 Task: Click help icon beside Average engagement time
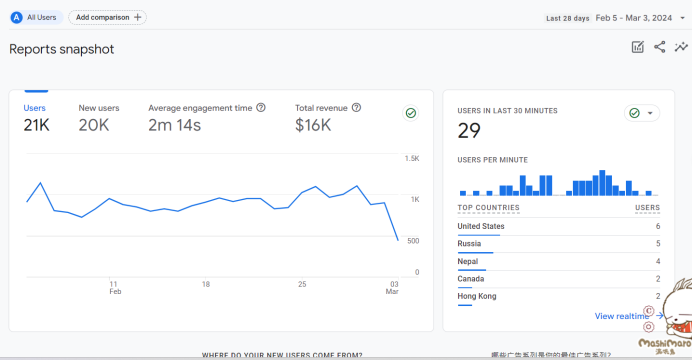tap(261, 107)
